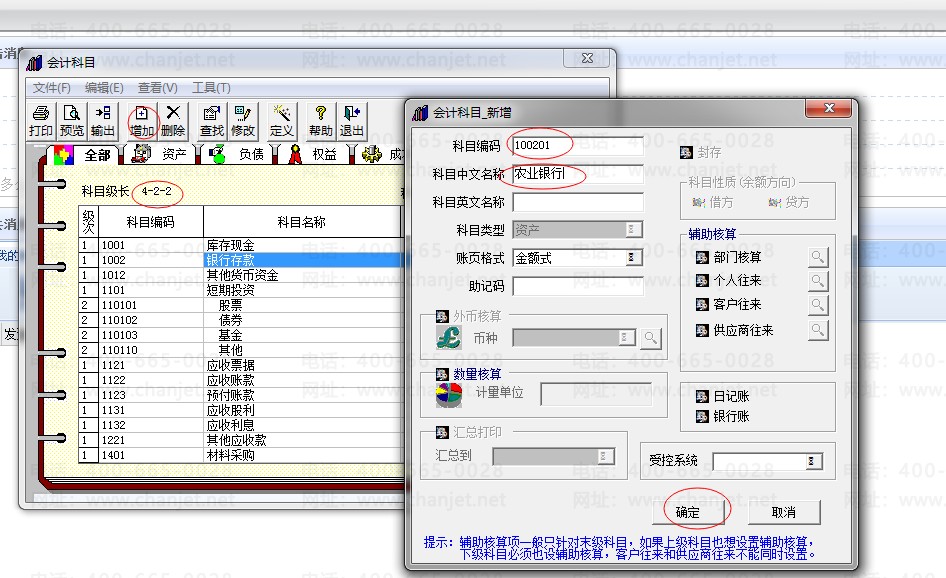This screenshot has width=946, height=578.
Task: Click the 修改 modify toolbar icon
Action: (243, 121)
